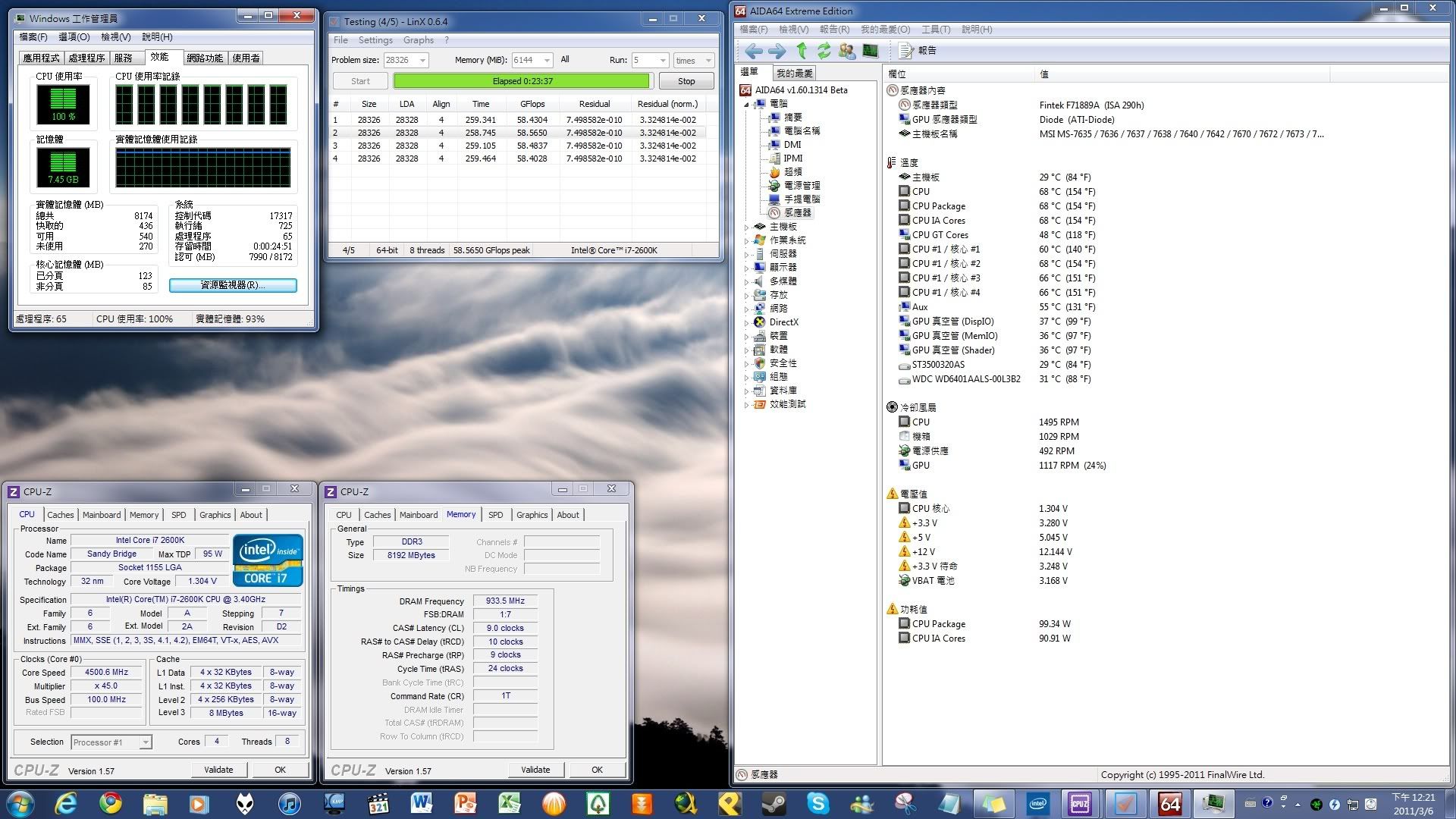Click the taskbar clock showing 12:21
The image size is (1456, 819).
coord(1413,804)
